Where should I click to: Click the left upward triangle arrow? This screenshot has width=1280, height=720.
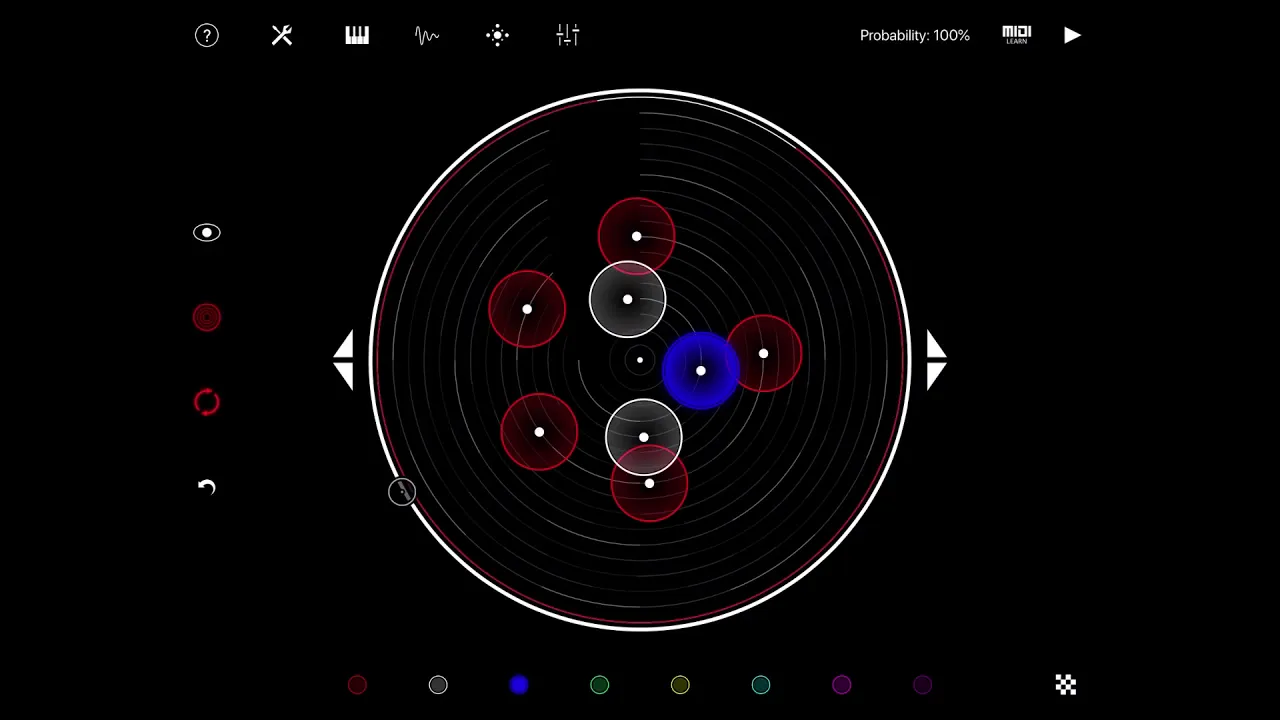[x=344, y=345]
